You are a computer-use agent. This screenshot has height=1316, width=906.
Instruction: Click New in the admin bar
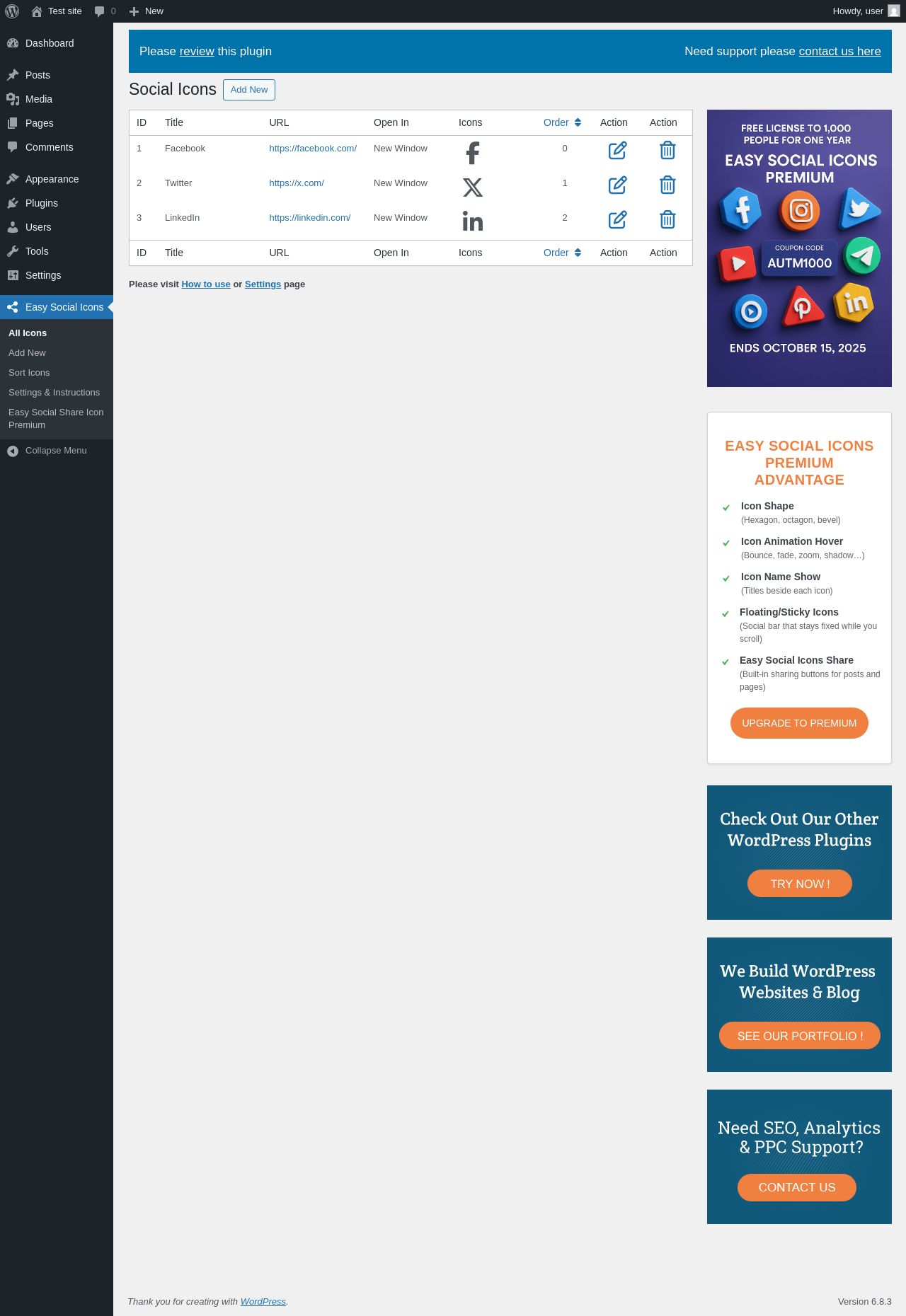coord(147,11)
